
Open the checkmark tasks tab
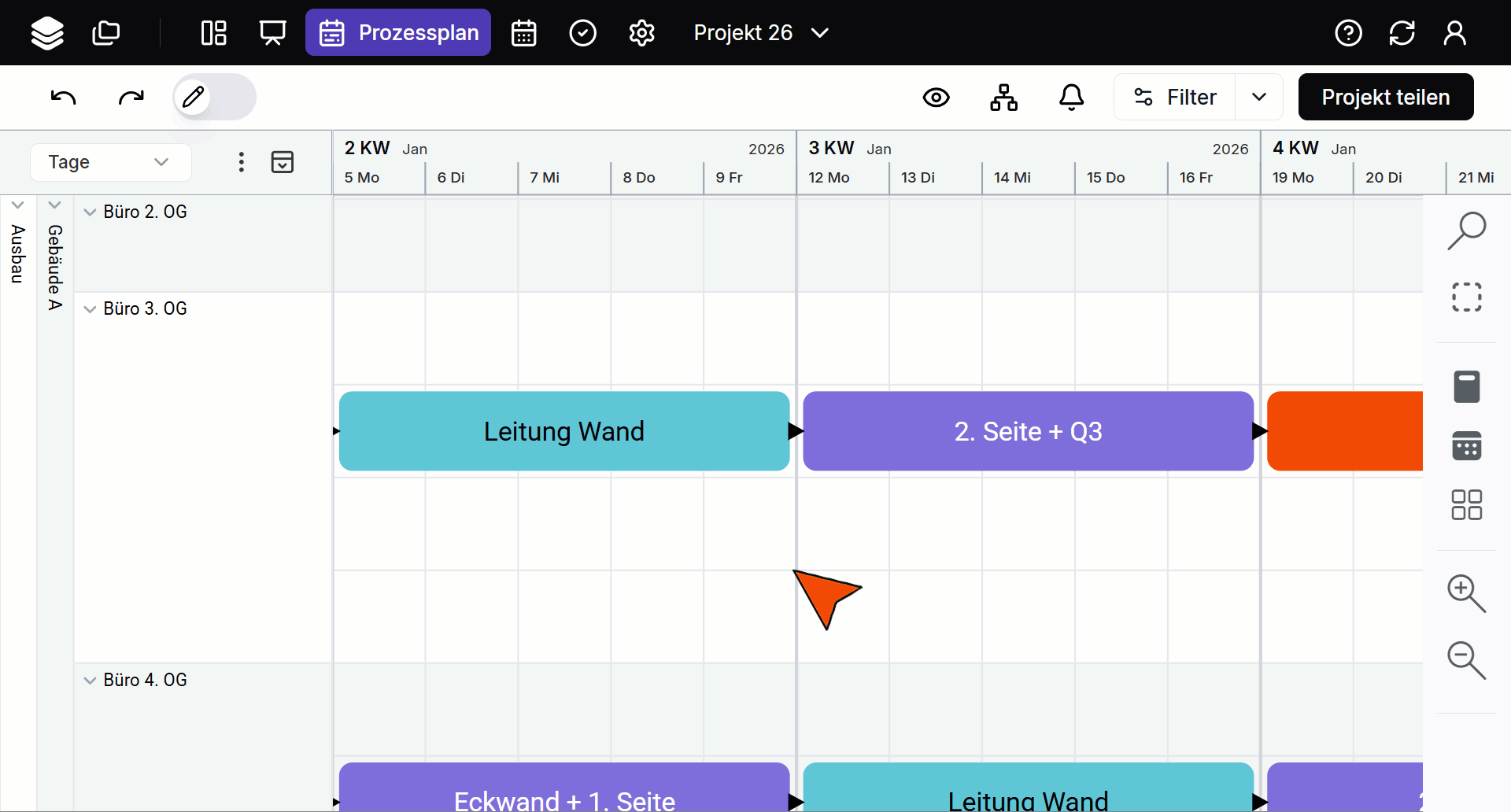tap(582, 33)
